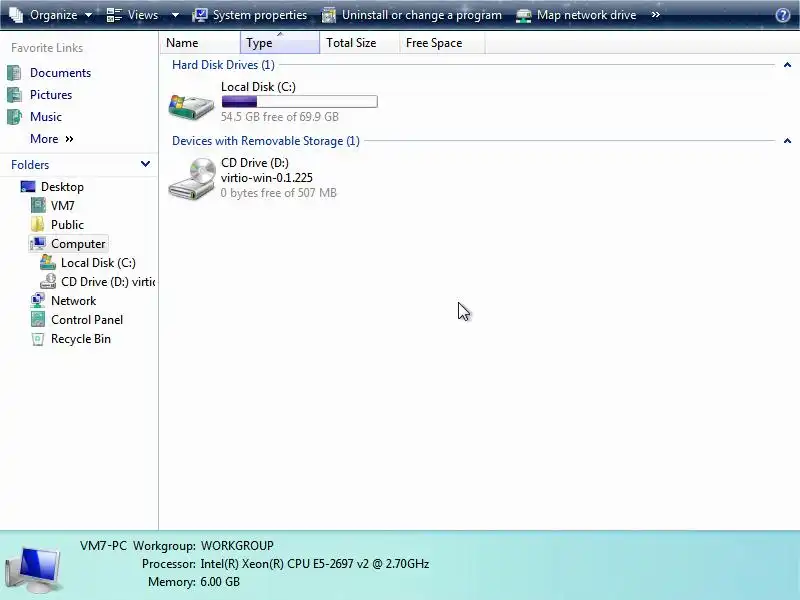Click the Intel Xeon processor text

[x=315, y=564]
